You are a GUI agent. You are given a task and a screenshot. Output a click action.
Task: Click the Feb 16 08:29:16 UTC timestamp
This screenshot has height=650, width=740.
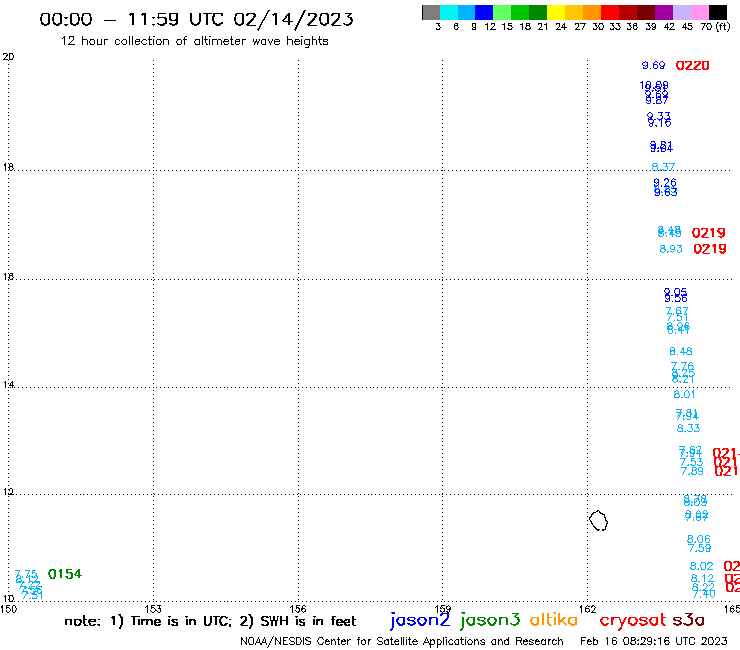point(654,641)
